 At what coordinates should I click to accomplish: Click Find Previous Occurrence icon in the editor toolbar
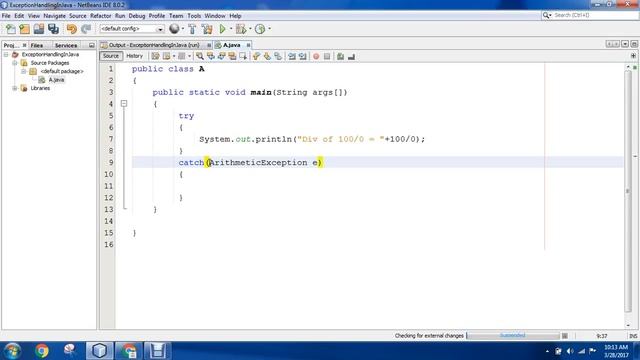[x=211, y=56]
